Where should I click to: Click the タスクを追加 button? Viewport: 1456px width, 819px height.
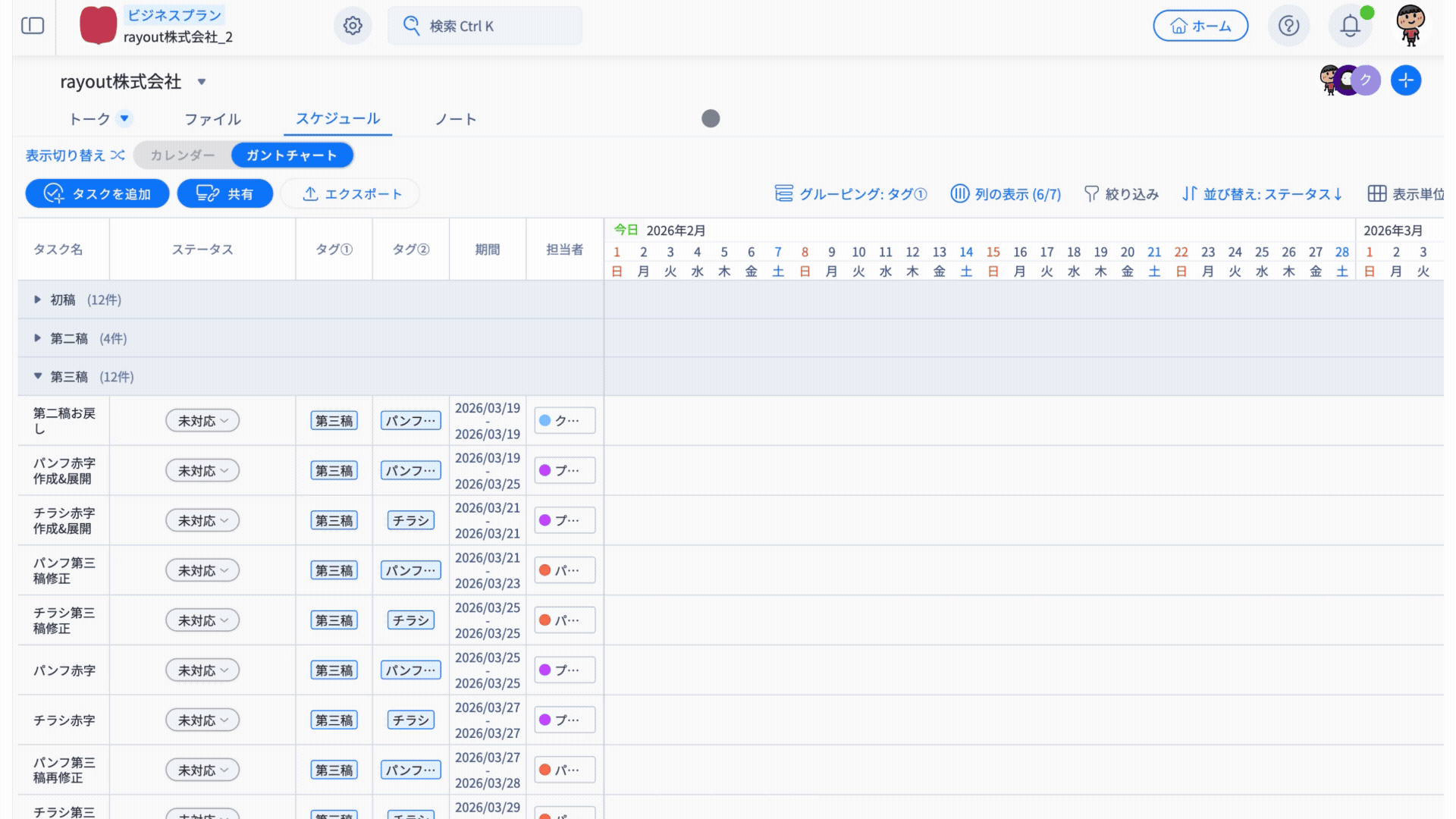[x=97, y=194]
